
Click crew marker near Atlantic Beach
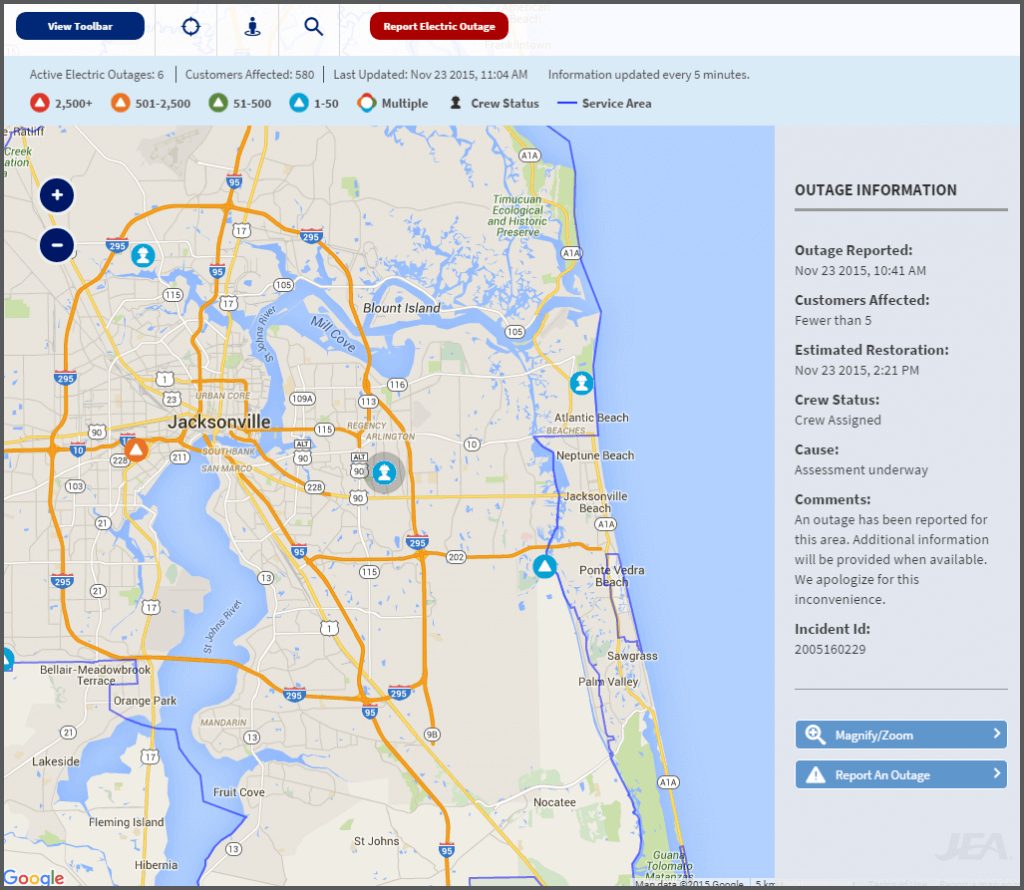pyautogui.click(x=581, y=383)
